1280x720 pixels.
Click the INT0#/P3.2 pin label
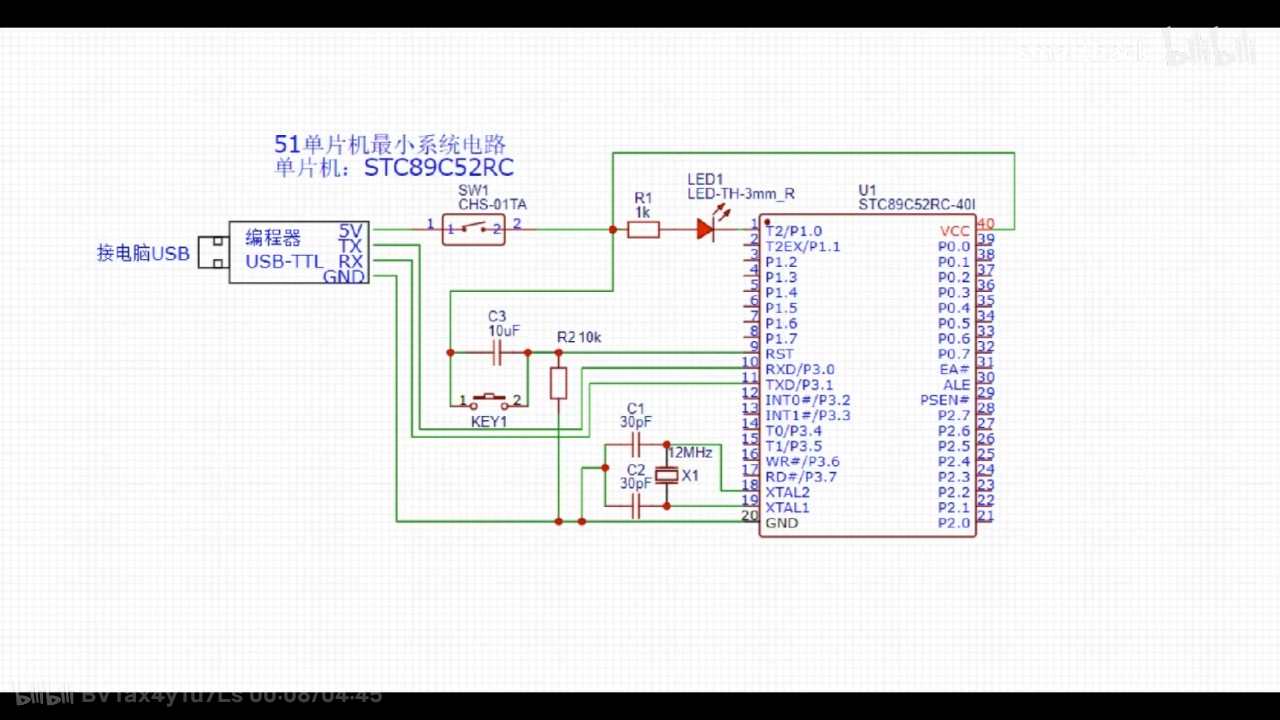tap(808, 400)
